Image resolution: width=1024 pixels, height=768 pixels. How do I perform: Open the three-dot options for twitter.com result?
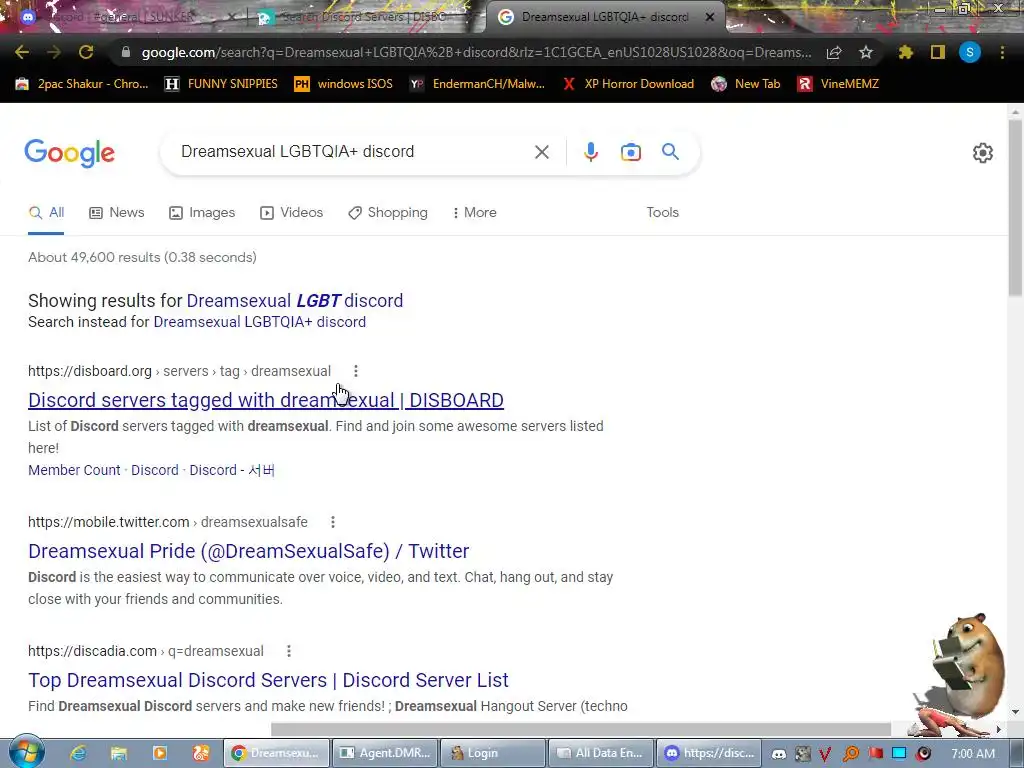332,522
